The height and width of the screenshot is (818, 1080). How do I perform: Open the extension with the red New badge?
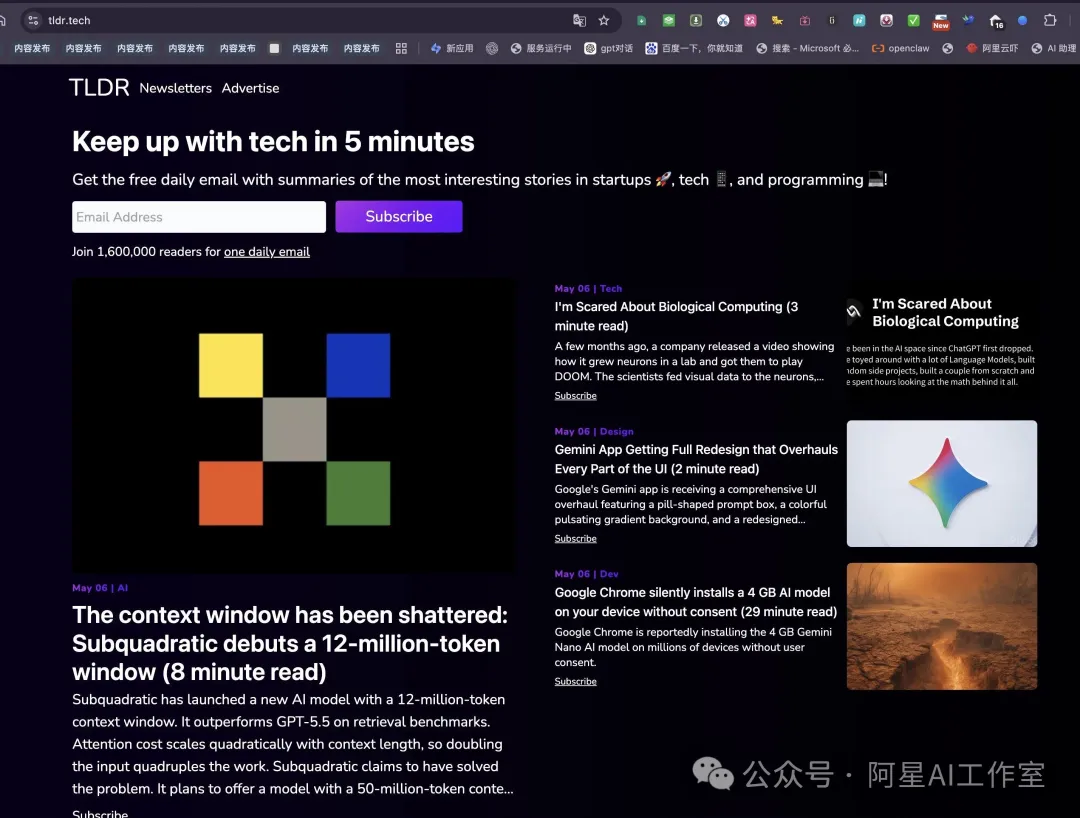pyautogui.click(x=940, y=21)
